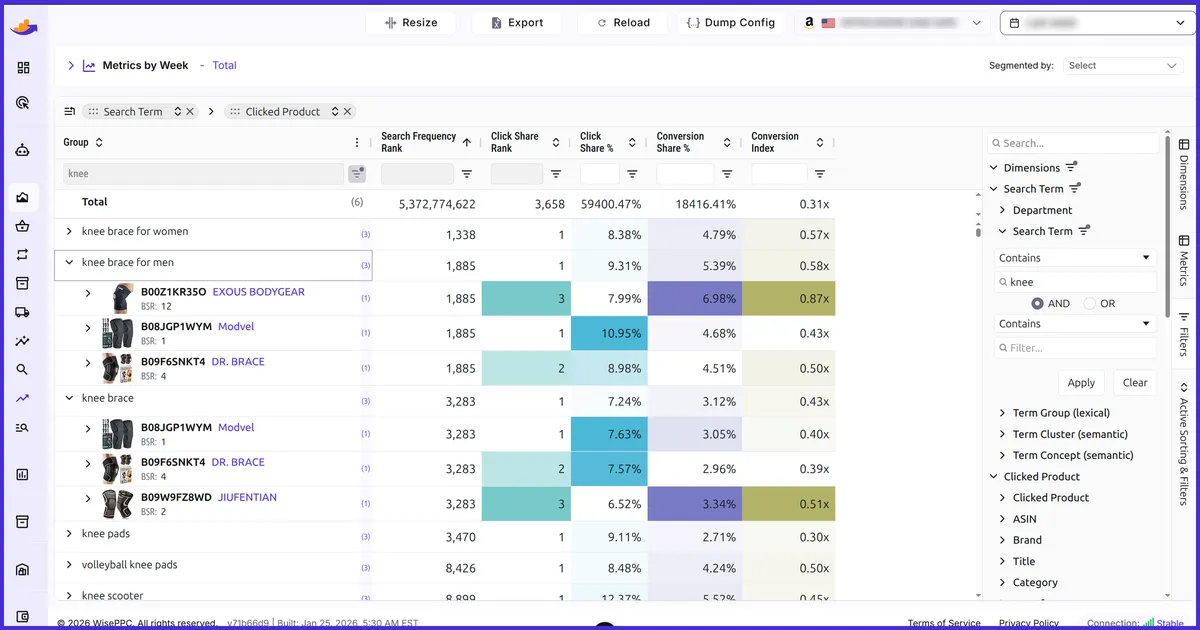Open Click Share Rank filter icon
The height and width of the screenshot is (630, 1200).
[556, 174]
